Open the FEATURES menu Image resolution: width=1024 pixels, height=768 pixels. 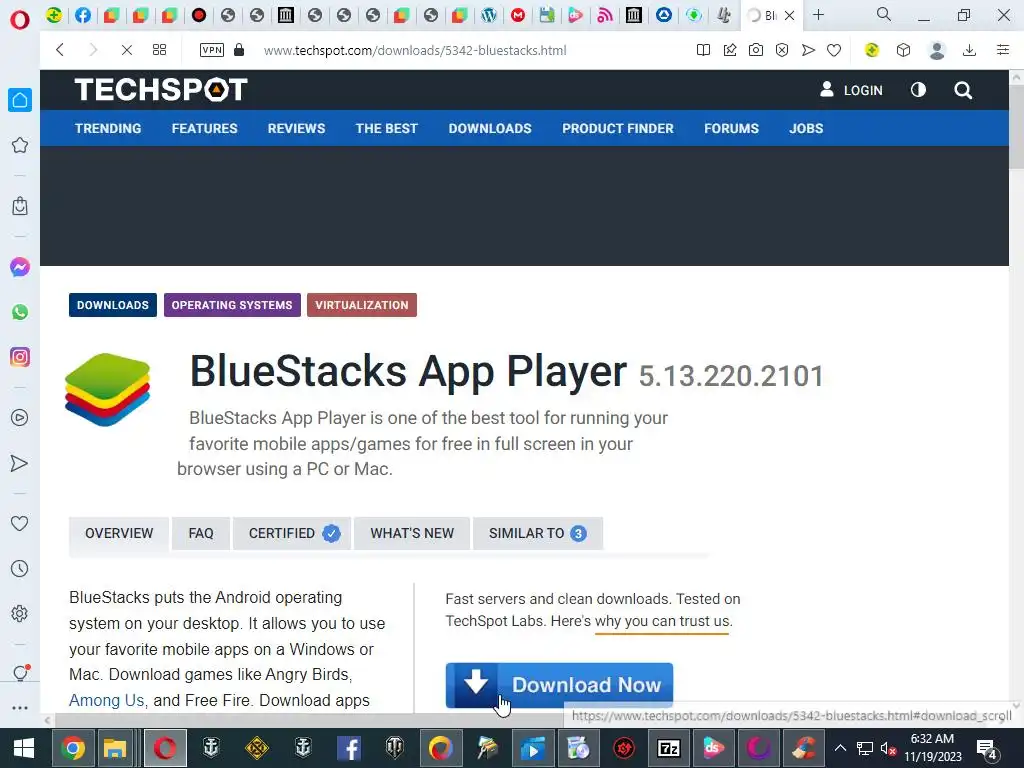[x=204, y=129]
